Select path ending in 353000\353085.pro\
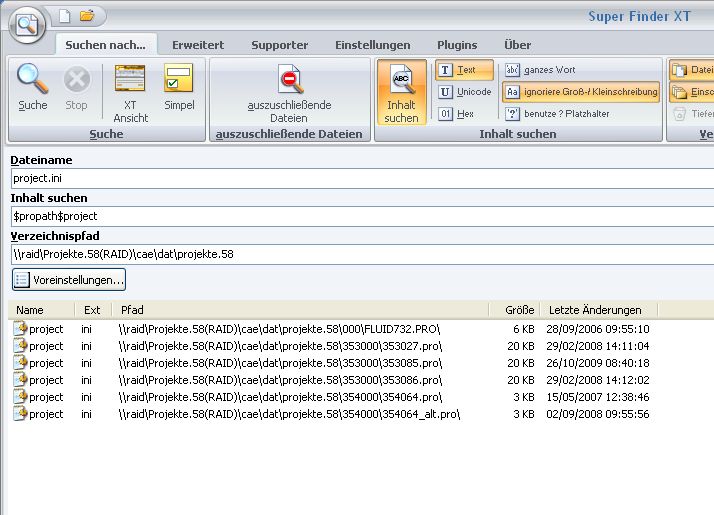This screenshot has height=515, width=714. (280, 363)
